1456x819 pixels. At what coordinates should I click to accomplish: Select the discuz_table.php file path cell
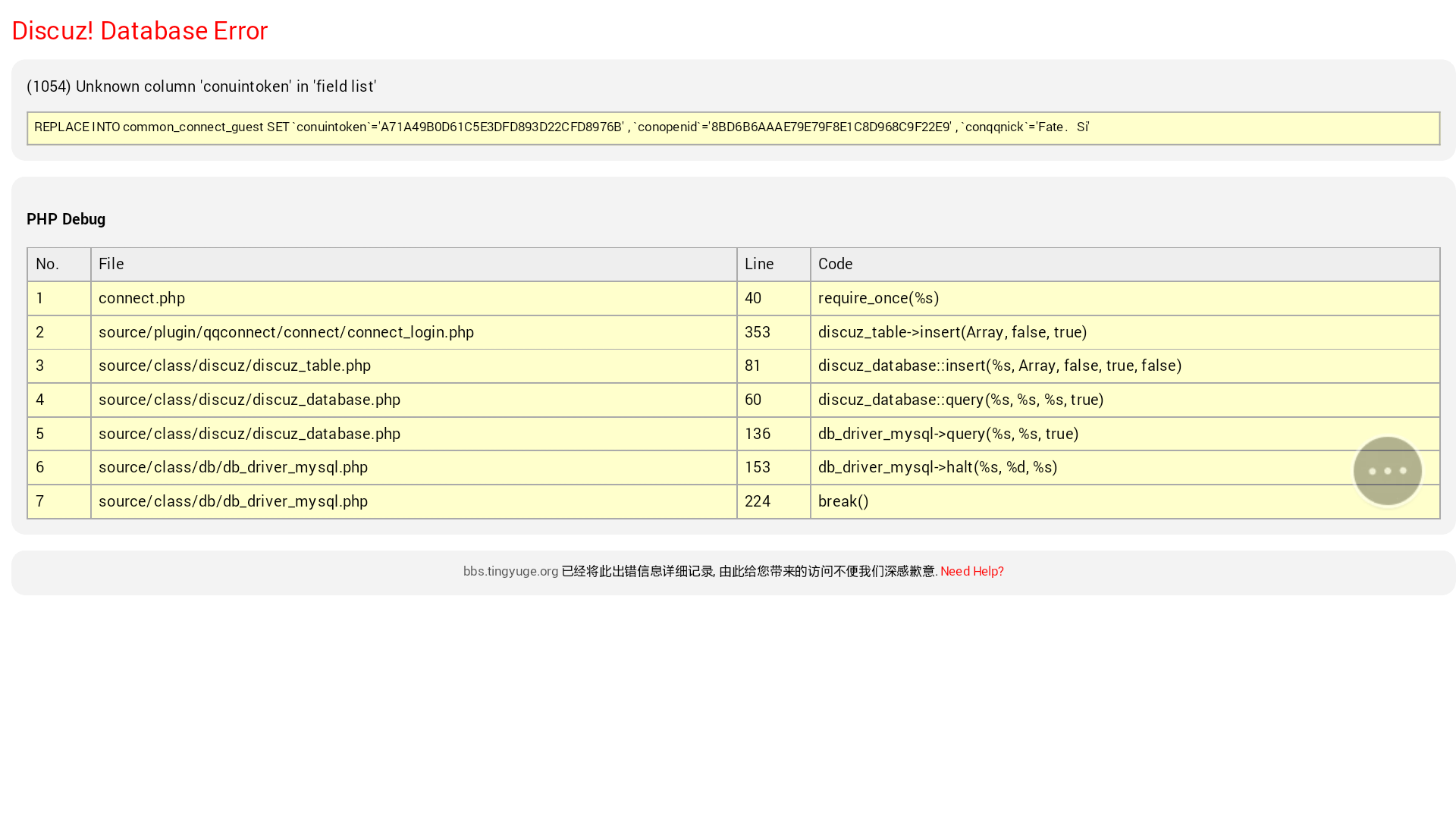[x=234, y=366]
